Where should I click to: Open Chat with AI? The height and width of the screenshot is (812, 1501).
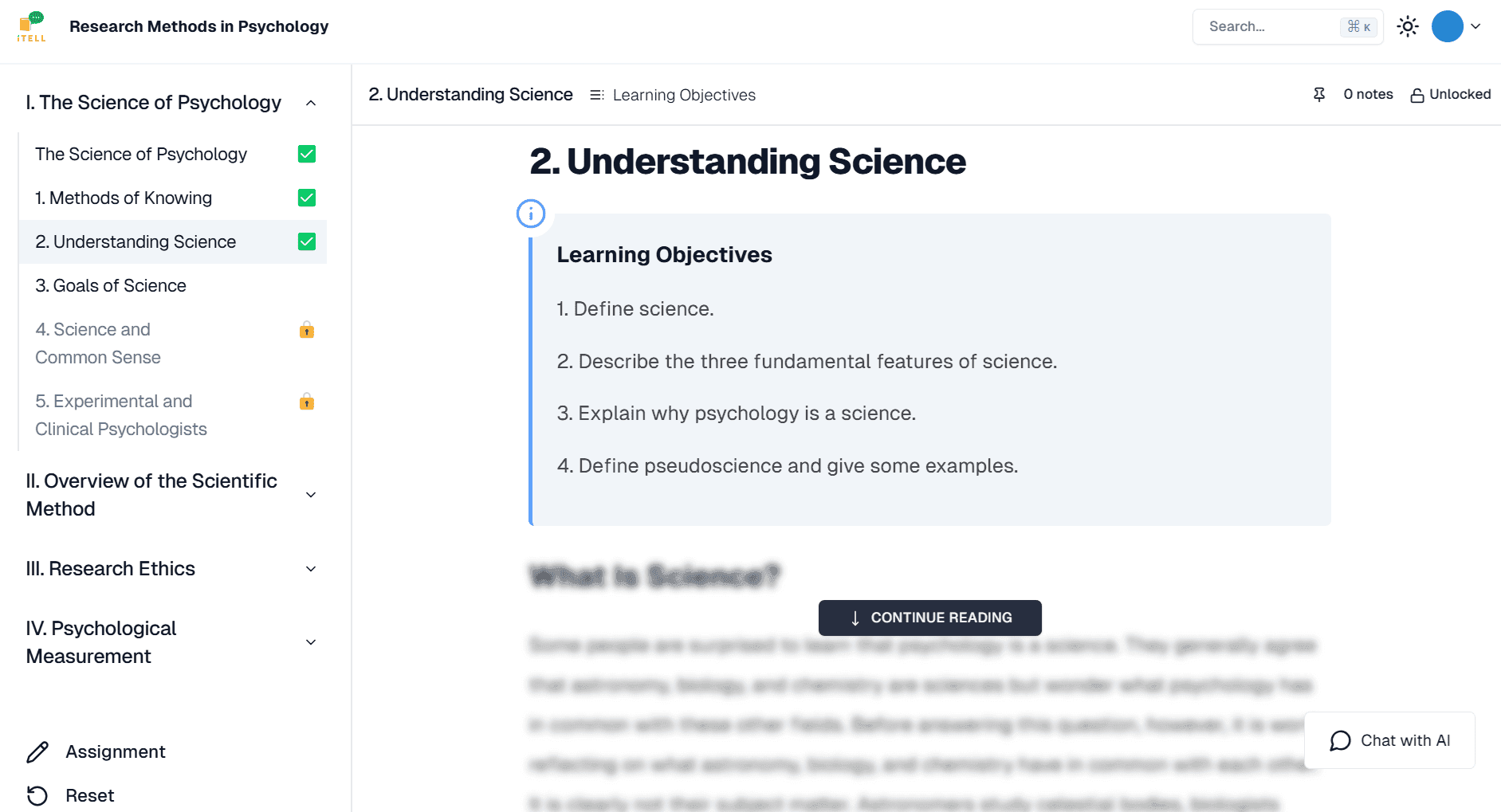1389,740
